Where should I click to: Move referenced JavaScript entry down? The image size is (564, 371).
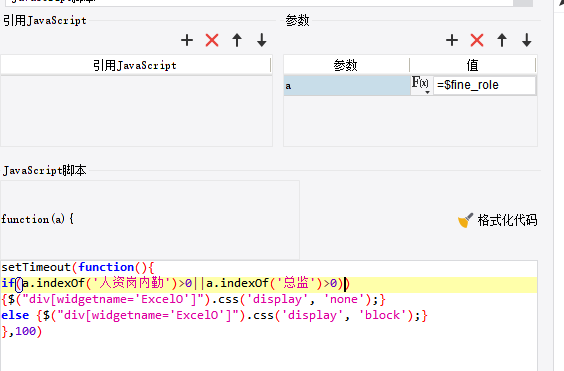point(261,40)
